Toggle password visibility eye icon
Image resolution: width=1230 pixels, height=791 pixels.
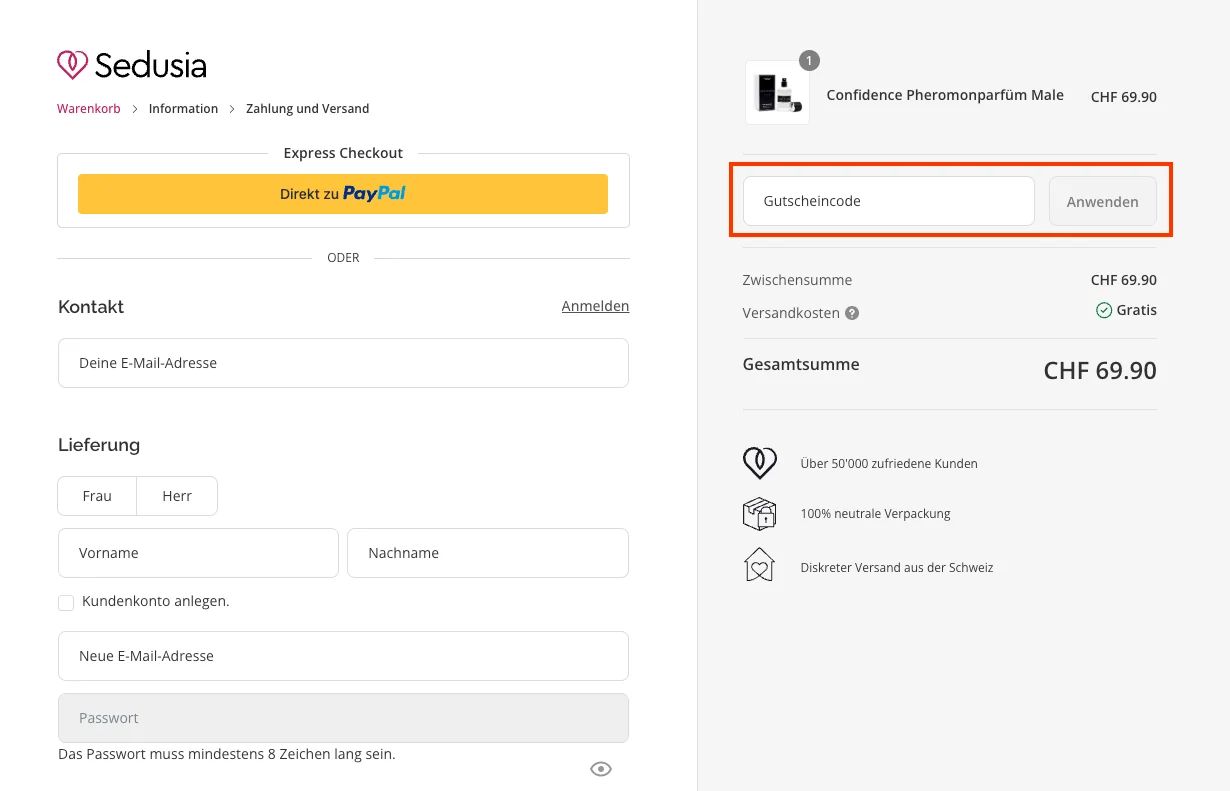coord(600,768)
